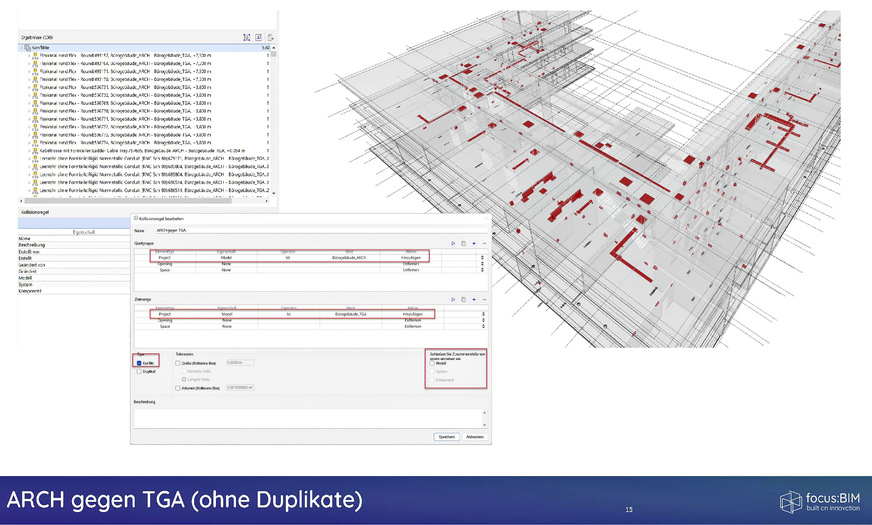872x525 pixels.
Task: Uncheck the Konflikt type checkbox
Action: click(137, 363)
